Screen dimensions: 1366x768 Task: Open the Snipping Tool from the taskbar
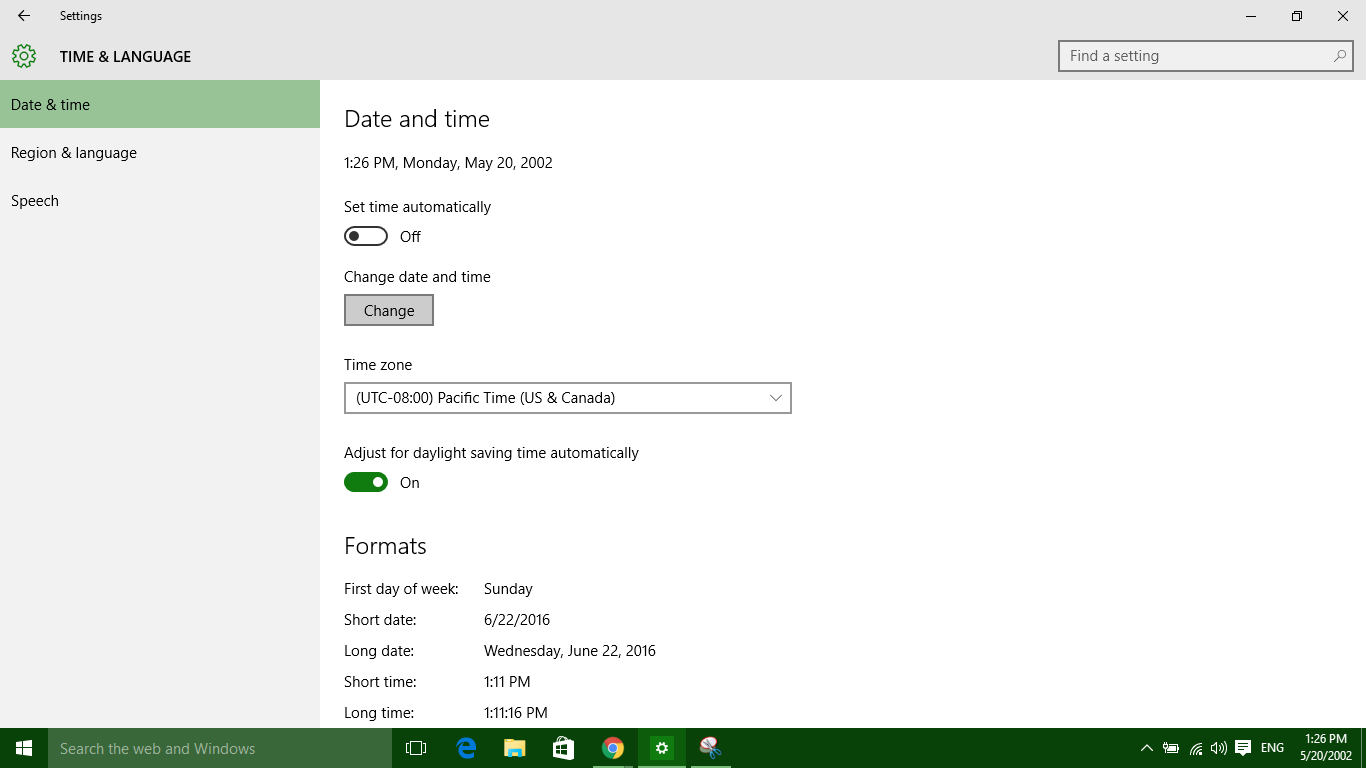710,747
